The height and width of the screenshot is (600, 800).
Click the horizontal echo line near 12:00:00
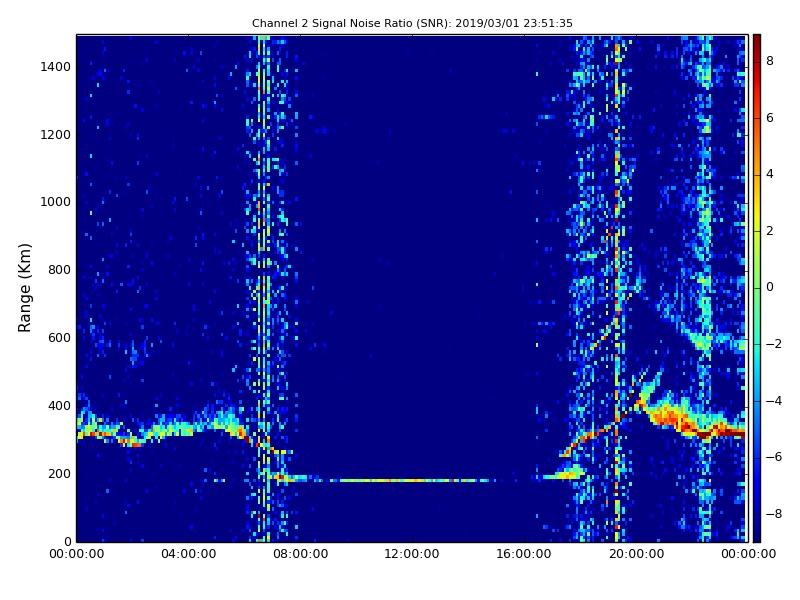(412, 480)
